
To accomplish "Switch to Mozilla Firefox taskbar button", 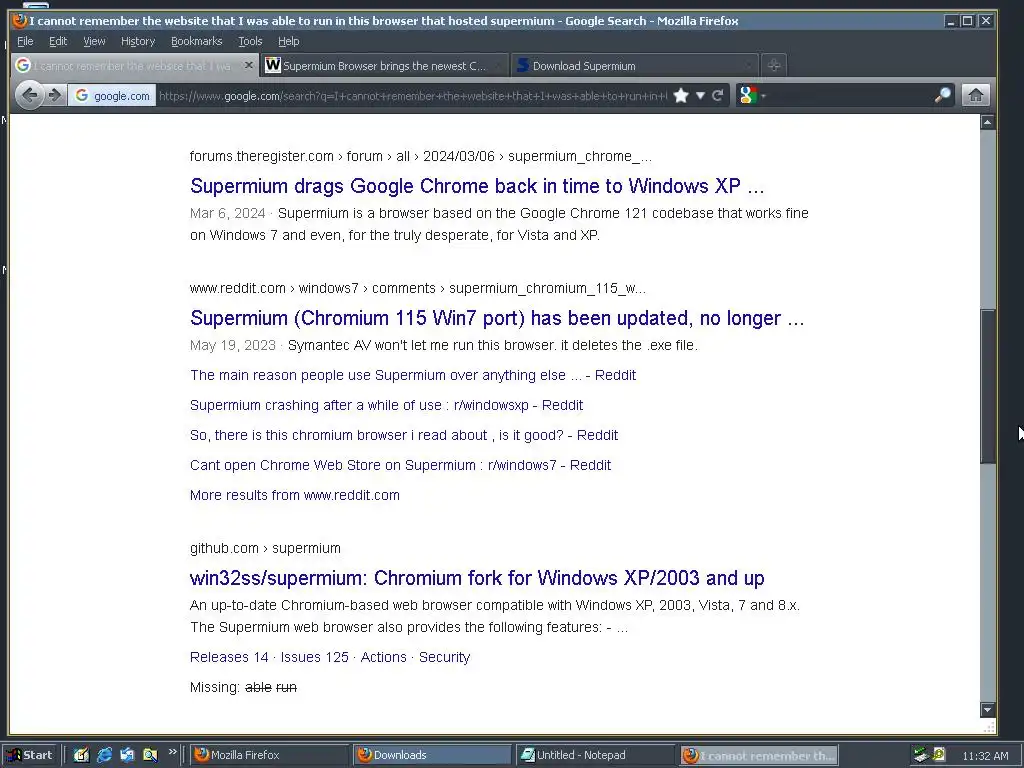I will click(270, 755).
